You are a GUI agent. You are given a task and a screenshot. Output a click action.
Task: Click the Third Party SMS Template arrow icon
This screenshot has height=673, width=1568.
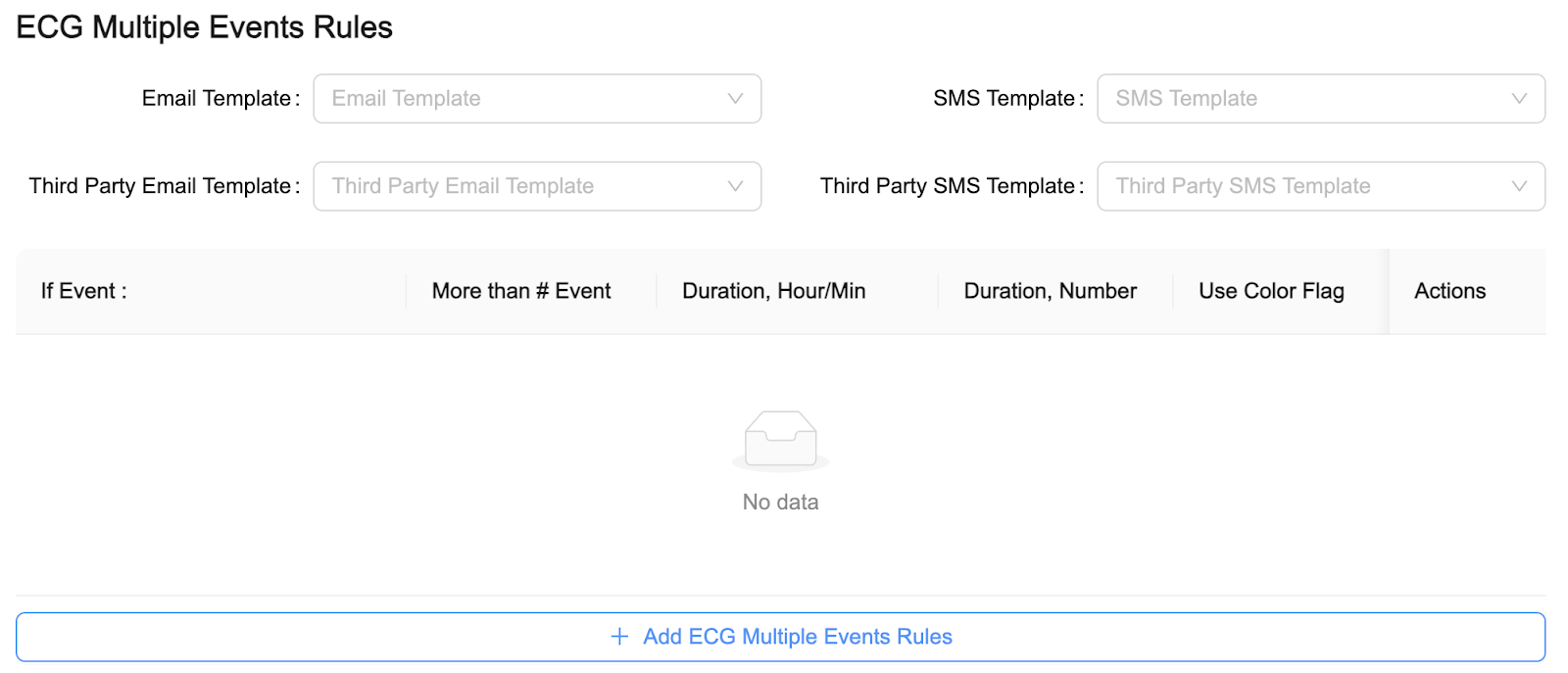click(1519, 186)
